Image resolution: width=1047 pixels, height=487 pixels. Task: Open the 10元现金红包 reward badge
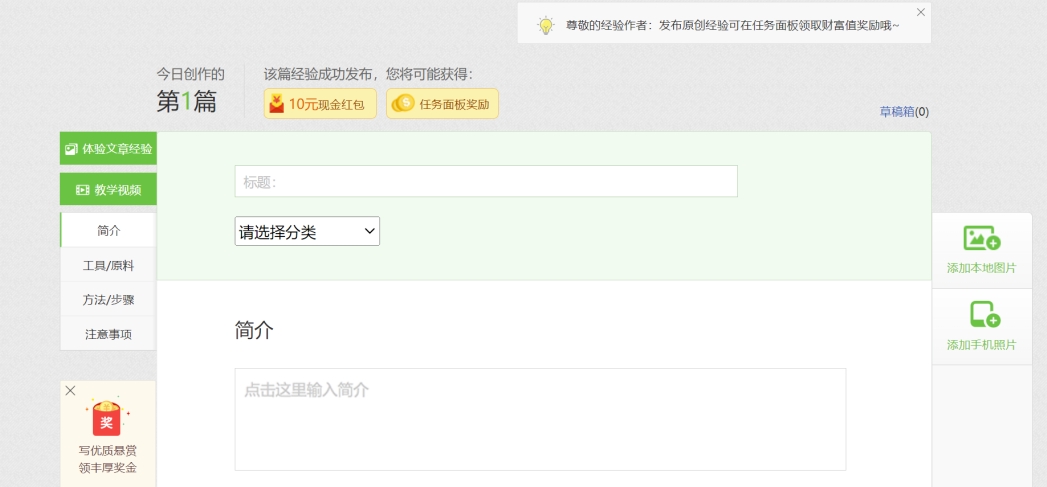(x=320, y=104)
